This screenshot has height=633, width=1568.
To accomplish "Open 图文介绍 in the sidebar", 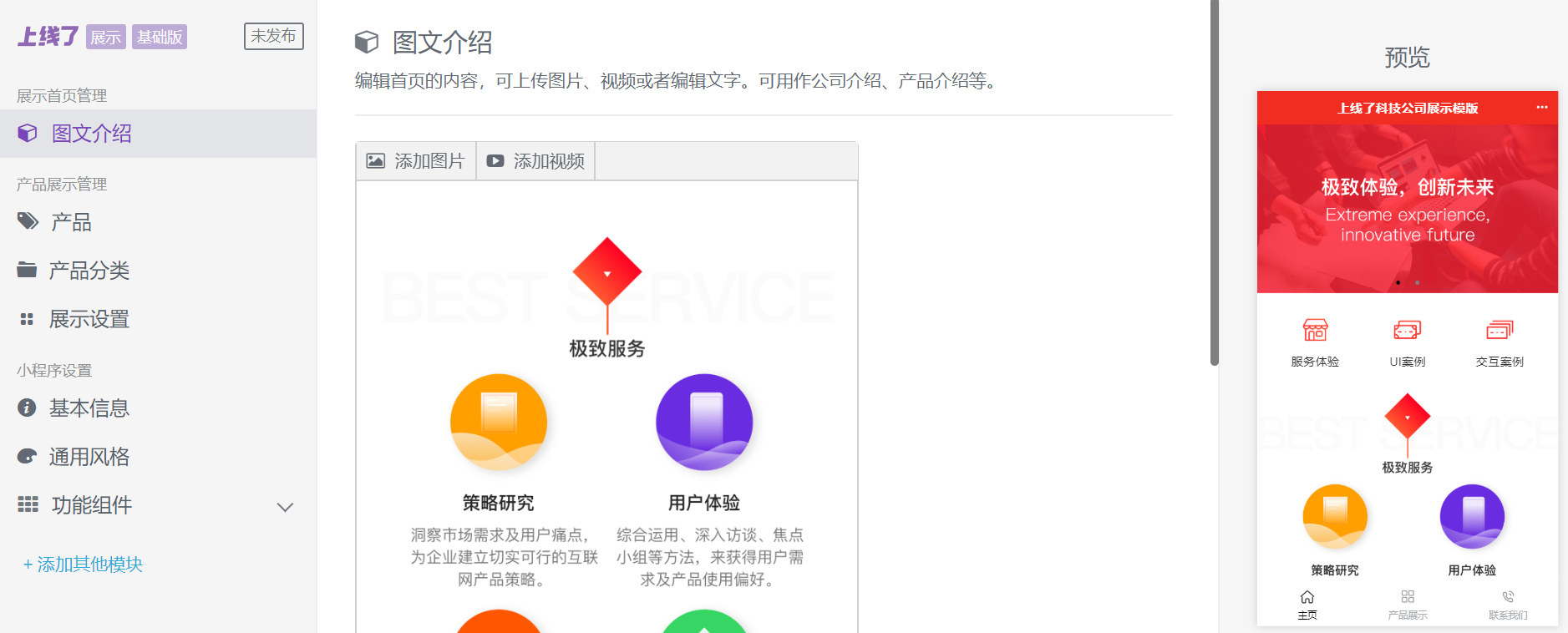I will [x=158, y=134].
